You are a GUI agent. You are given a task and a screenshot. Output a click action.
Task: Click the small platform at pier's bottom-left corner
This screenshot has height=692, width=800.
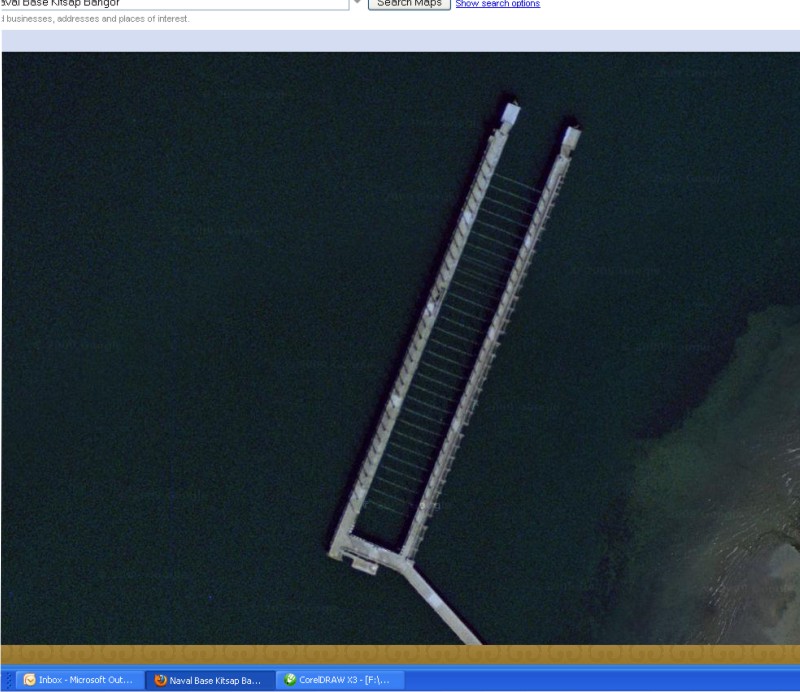pyautogui.click(x=362, y=567)
